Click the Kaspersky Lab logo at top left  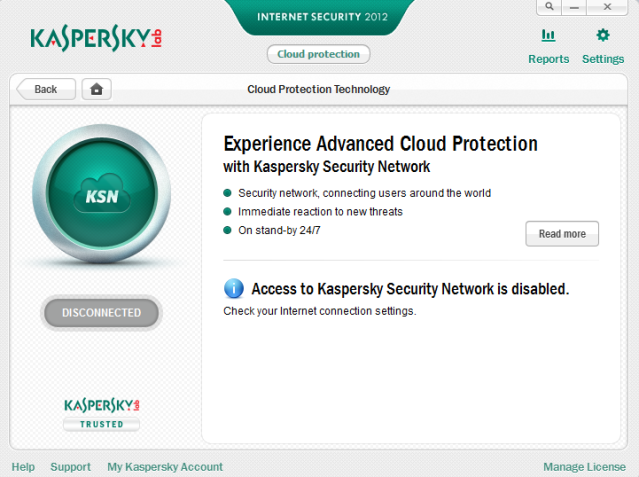96,38
